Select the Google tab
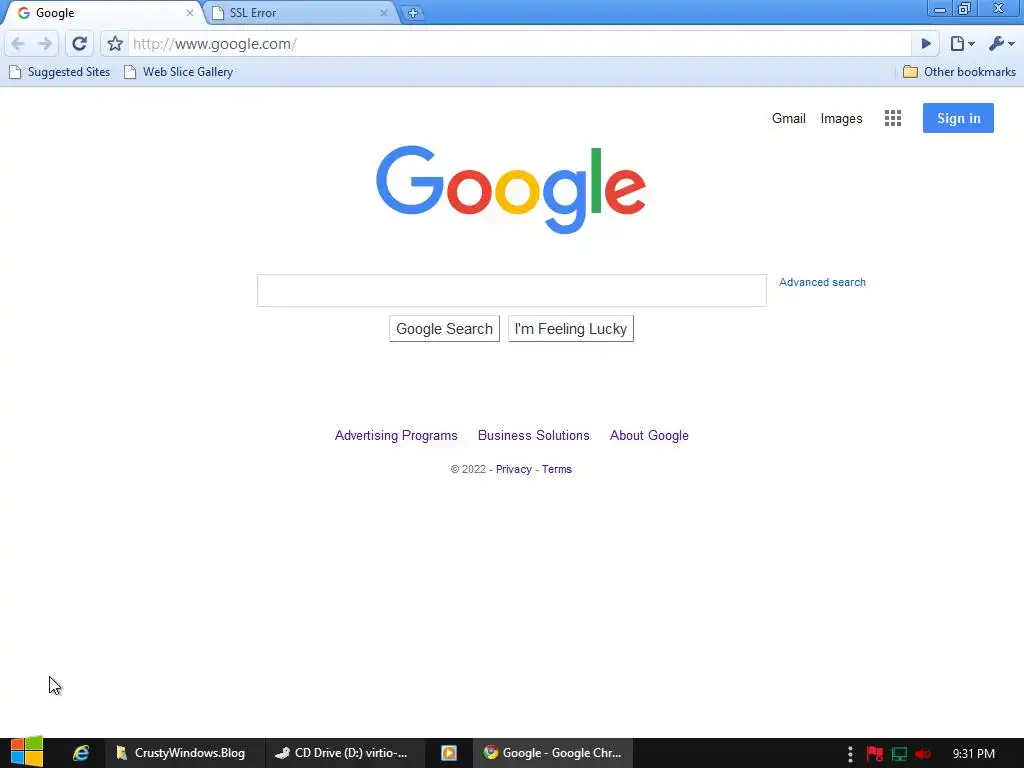 click(104, 12)
